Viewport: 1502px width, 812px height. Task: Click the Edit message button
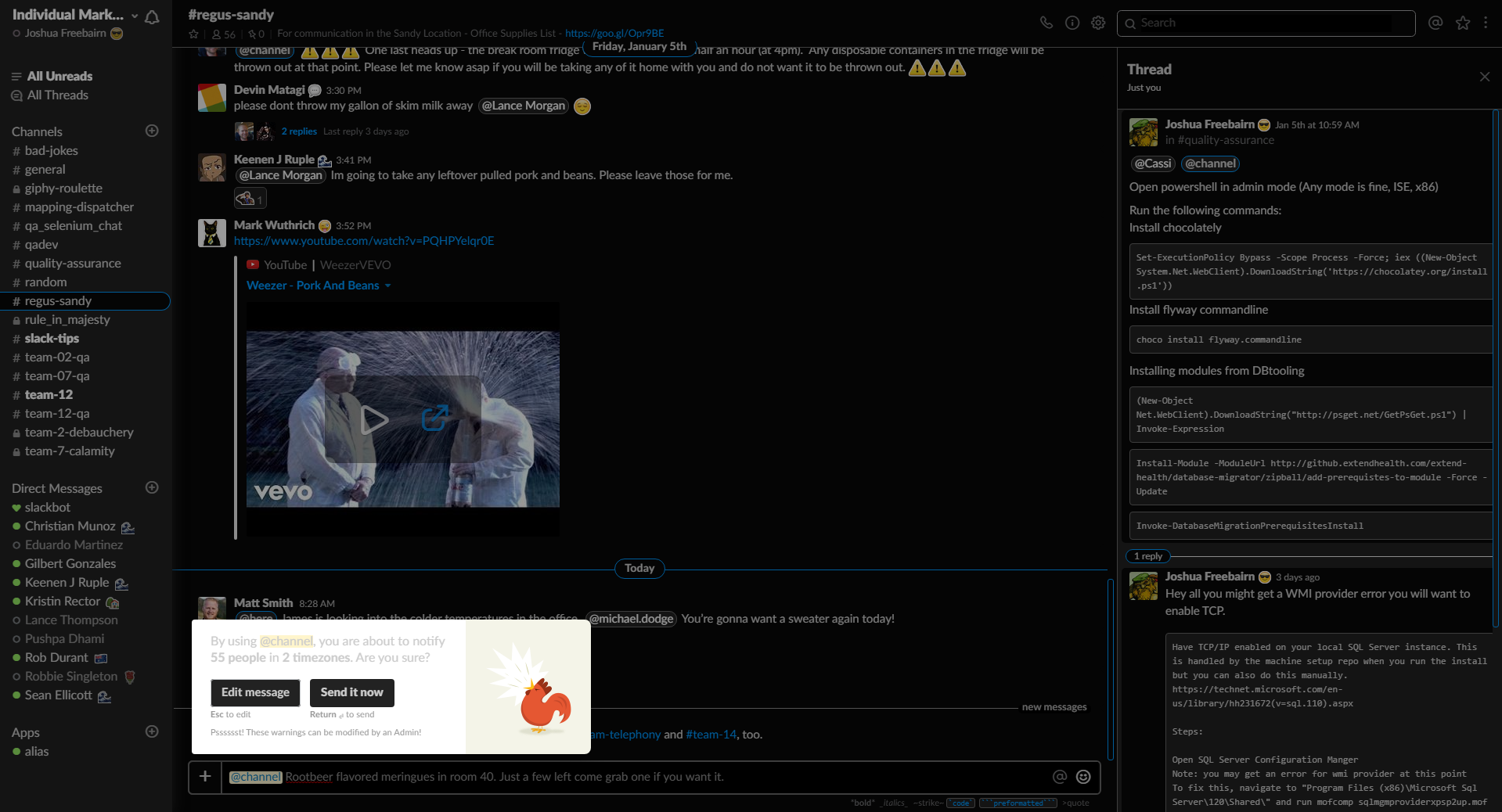(255, 692)
